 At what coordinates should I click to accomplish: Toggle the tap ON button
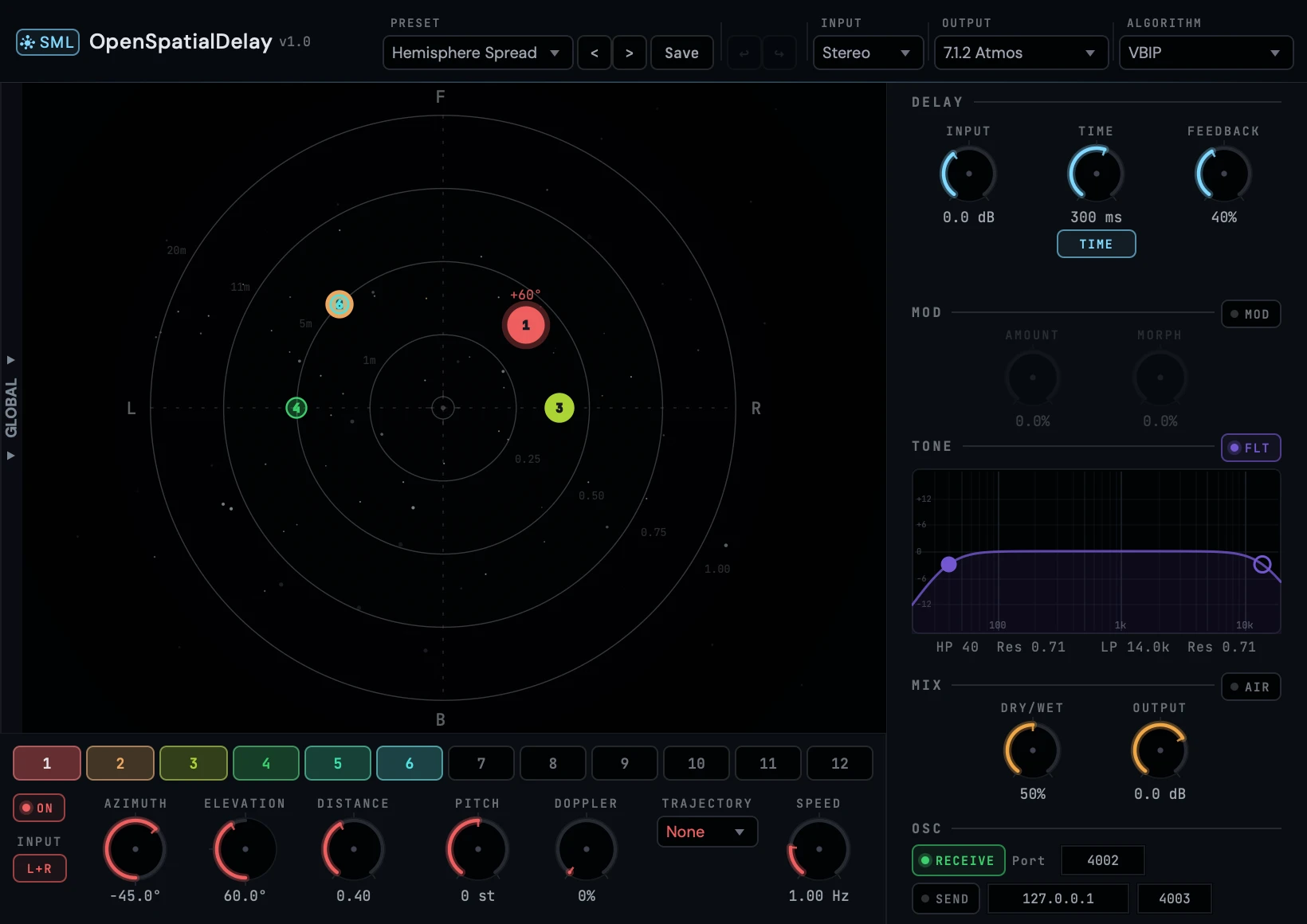[x=39, y=808]
